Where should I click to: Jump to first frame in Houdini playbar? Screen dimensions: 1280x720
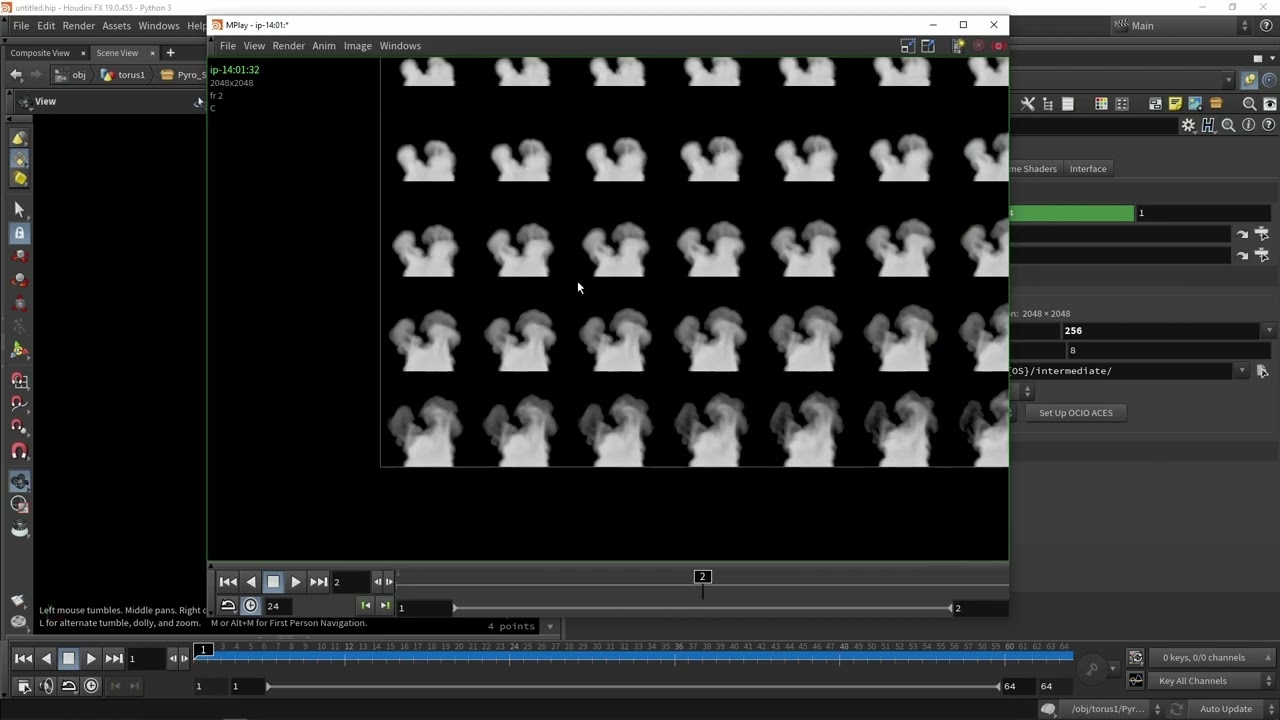[x=23, y=658]
